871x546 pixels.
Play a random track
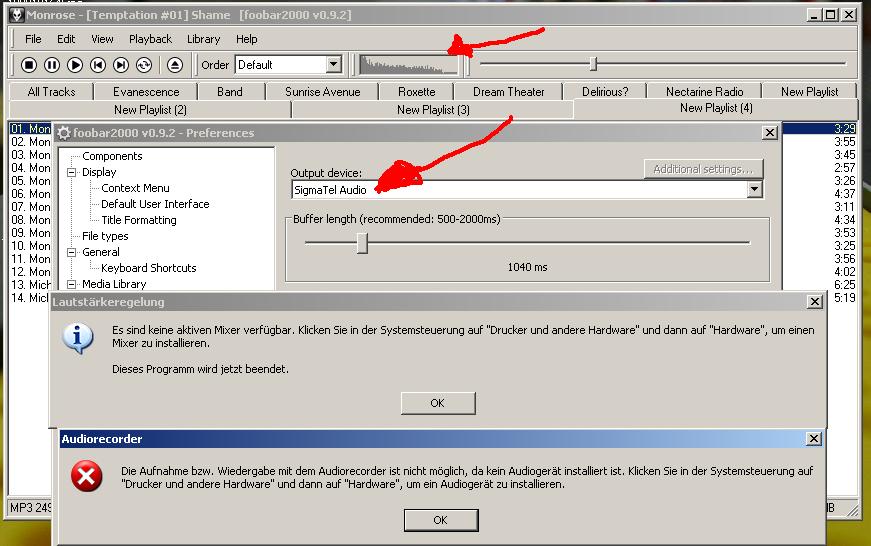pos(144,65)
